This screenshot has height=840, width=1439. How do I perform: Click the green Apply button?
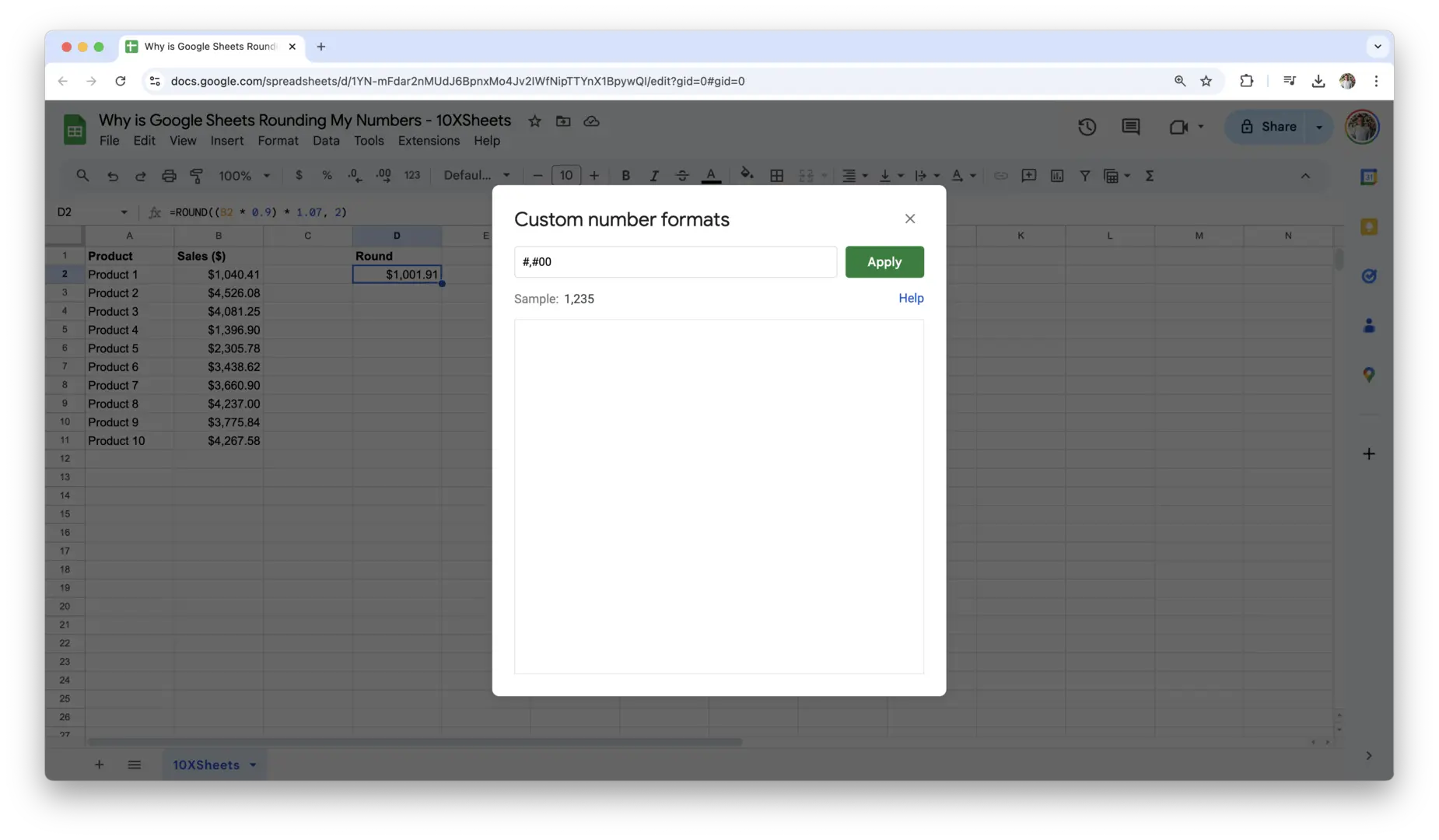coord(884,262)
